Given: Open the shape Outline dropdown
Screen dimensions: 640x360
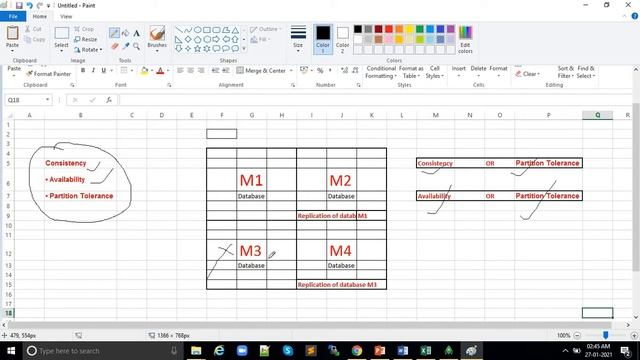Looking at the screenshot, I should pyautogui.click(x=266, y=29).
